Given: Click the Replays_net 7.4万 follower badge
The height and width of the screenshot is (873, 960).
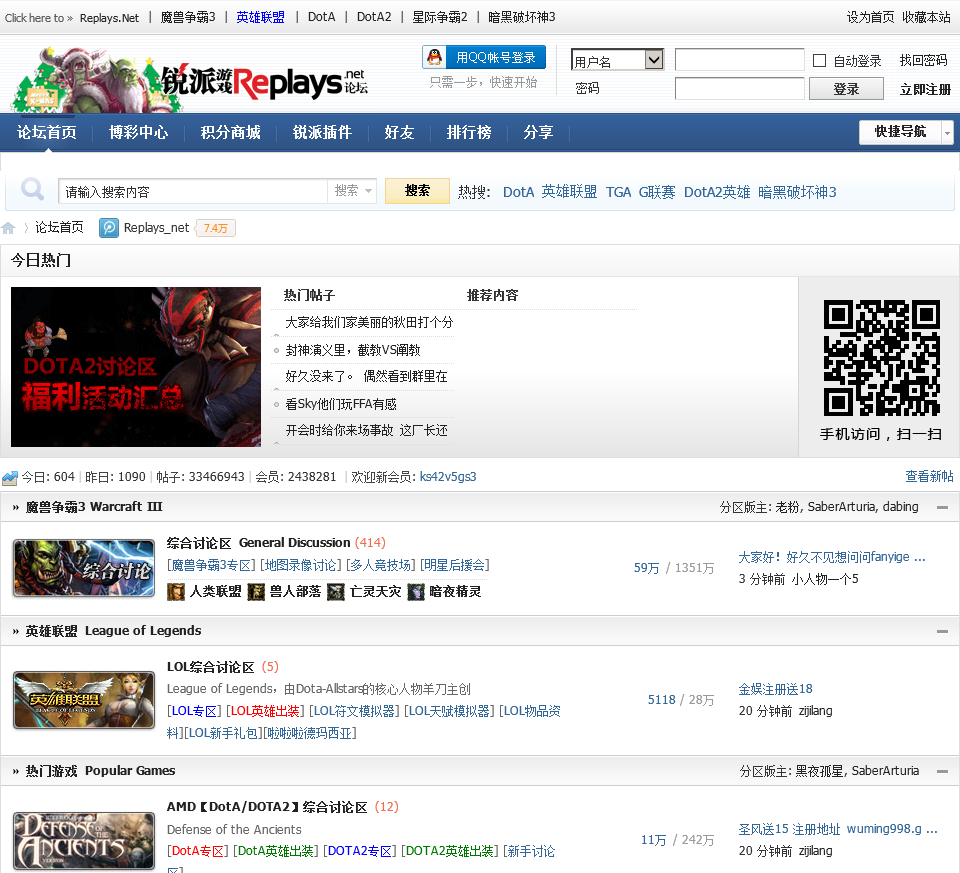Looking at the screenshot, I should (x=215, y=228).
